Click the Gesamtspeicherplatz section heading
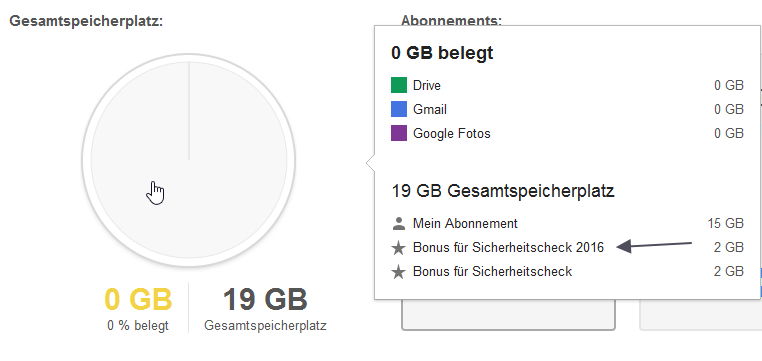The height and width of the screenshot is (361, 762). click(x=86, y=21)
